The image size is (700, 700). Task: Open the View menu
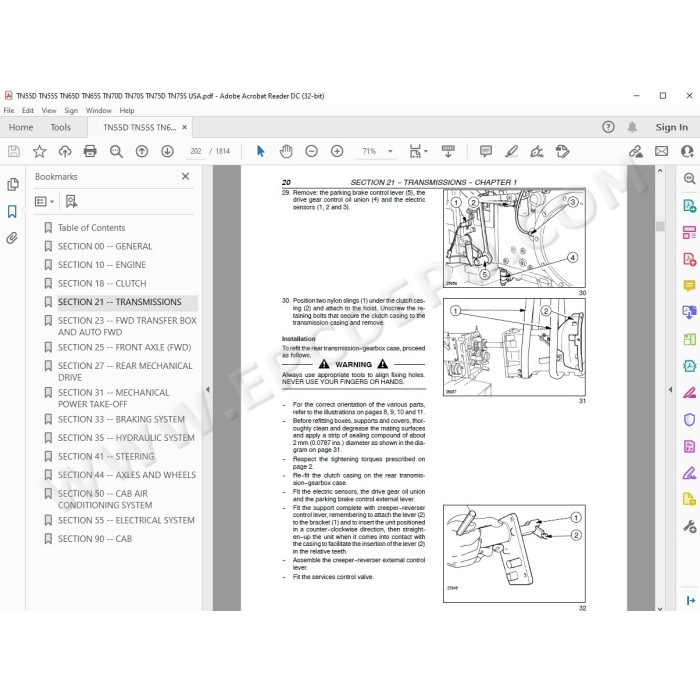pos(49,110)
